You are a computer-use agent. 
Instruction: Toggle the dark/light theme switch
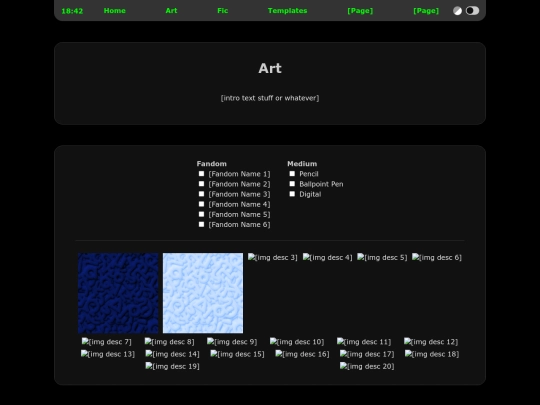(472, 11)
